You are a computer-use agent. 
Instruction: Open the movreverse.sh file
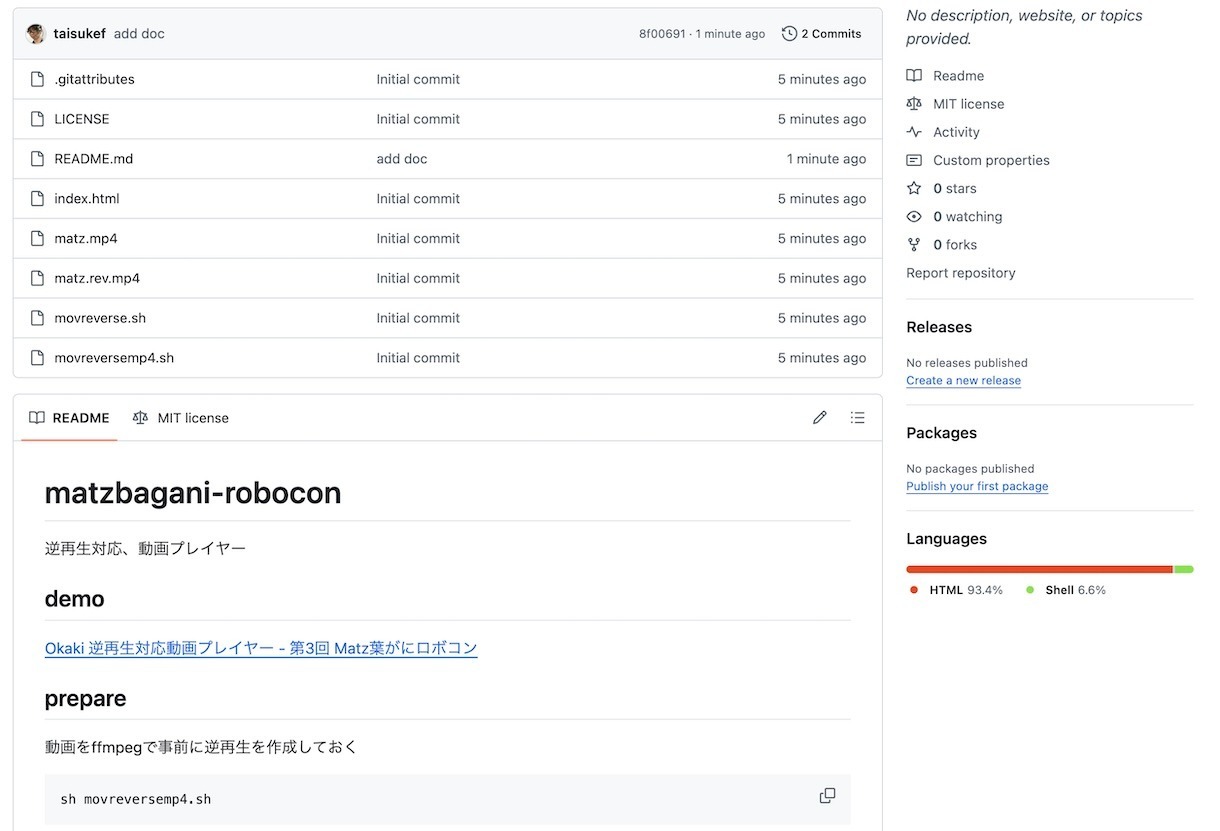(100, 318)
